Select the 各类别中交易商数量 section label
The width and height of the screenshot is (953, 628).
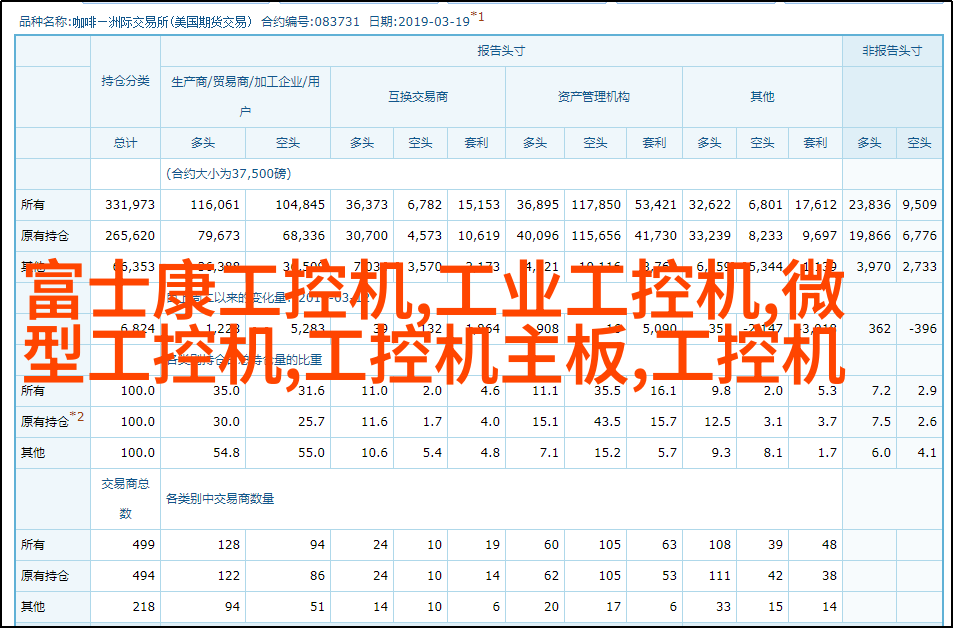220,499
